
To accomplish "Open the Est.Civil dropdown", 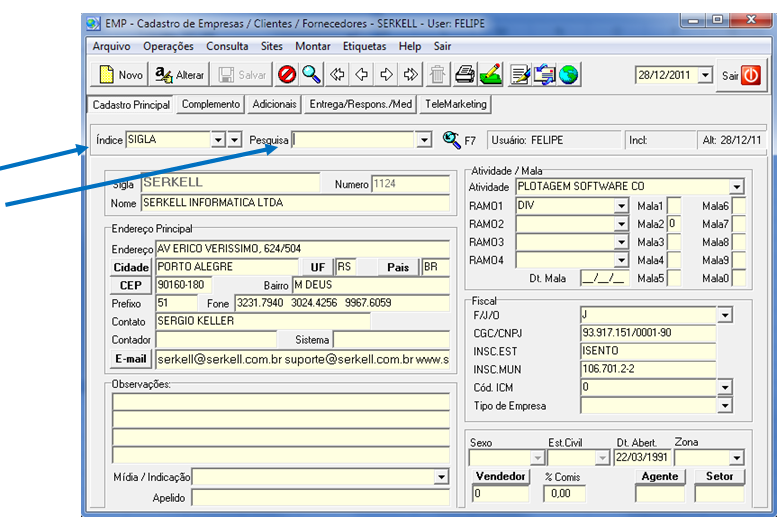I will (x=602, y=457).
